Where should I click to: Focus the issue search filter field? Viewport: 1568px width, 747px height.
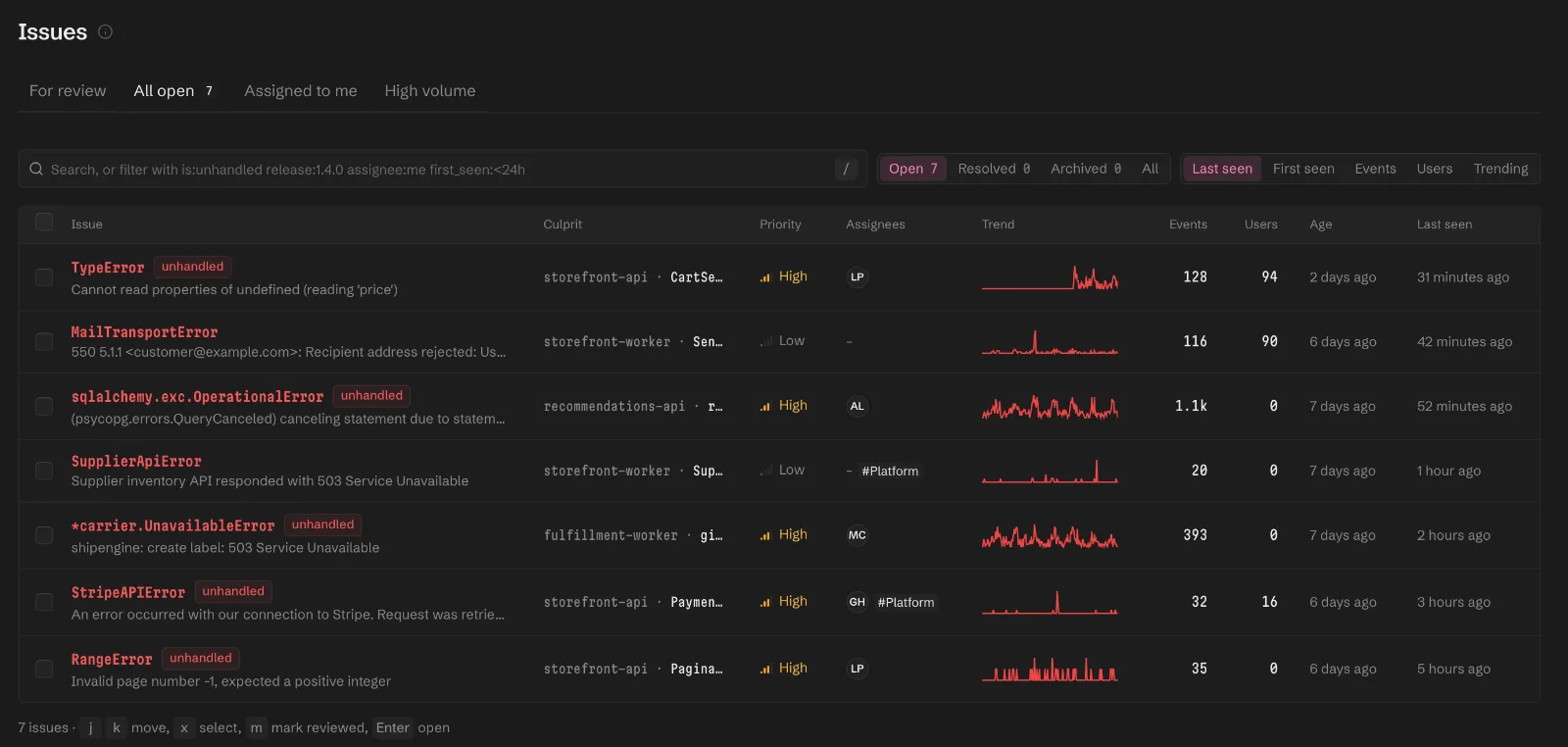(x=443, y=169)
